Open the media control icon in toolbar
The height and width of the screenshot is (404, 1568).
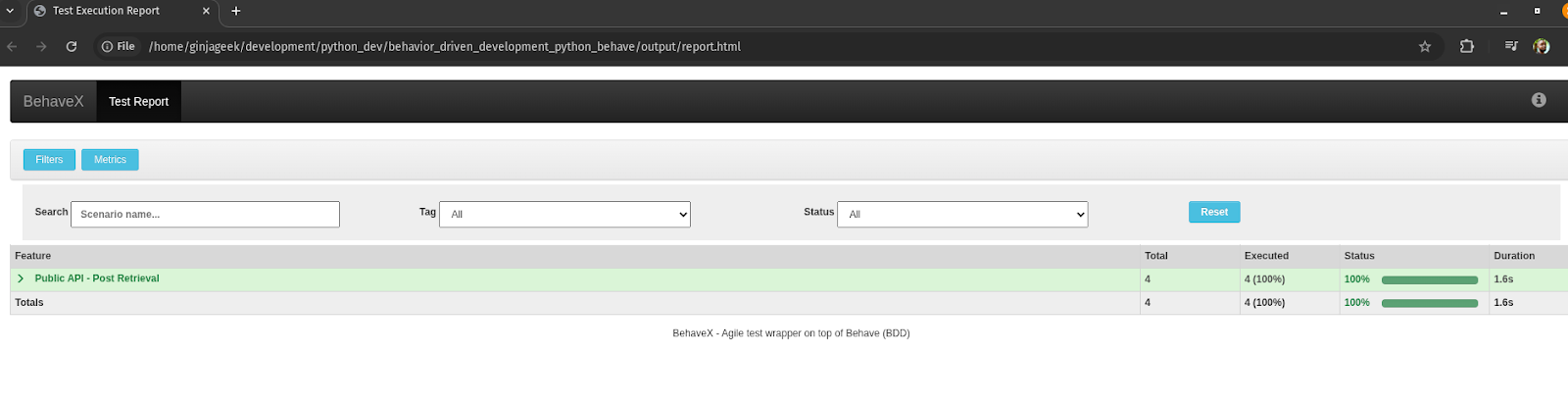[x=1510, y=46]
